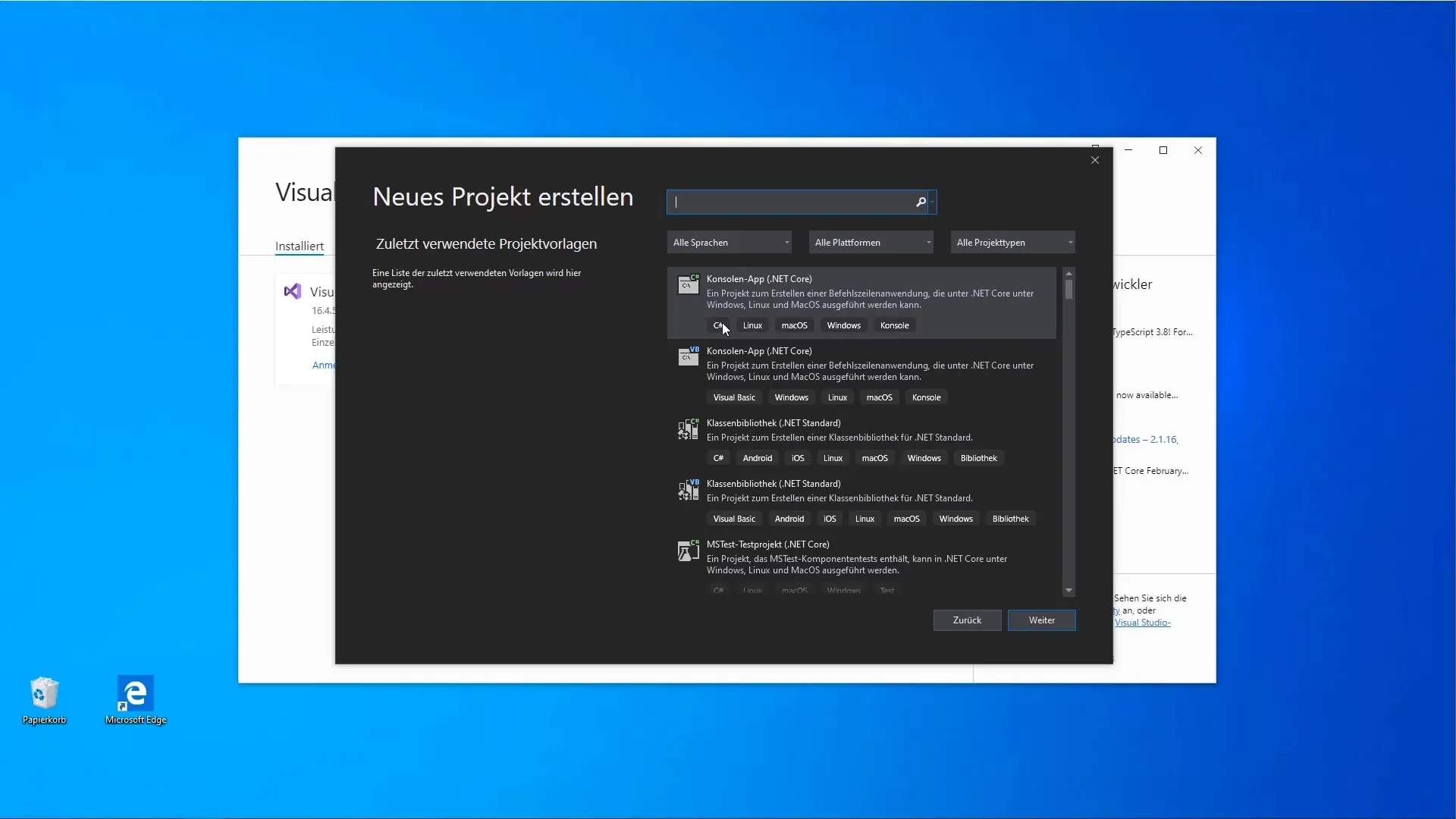Image resolution: width=1456 pixels, height=819 pixels.
Task: Open Papierkorb desktop icon
Action: [44, 700]
